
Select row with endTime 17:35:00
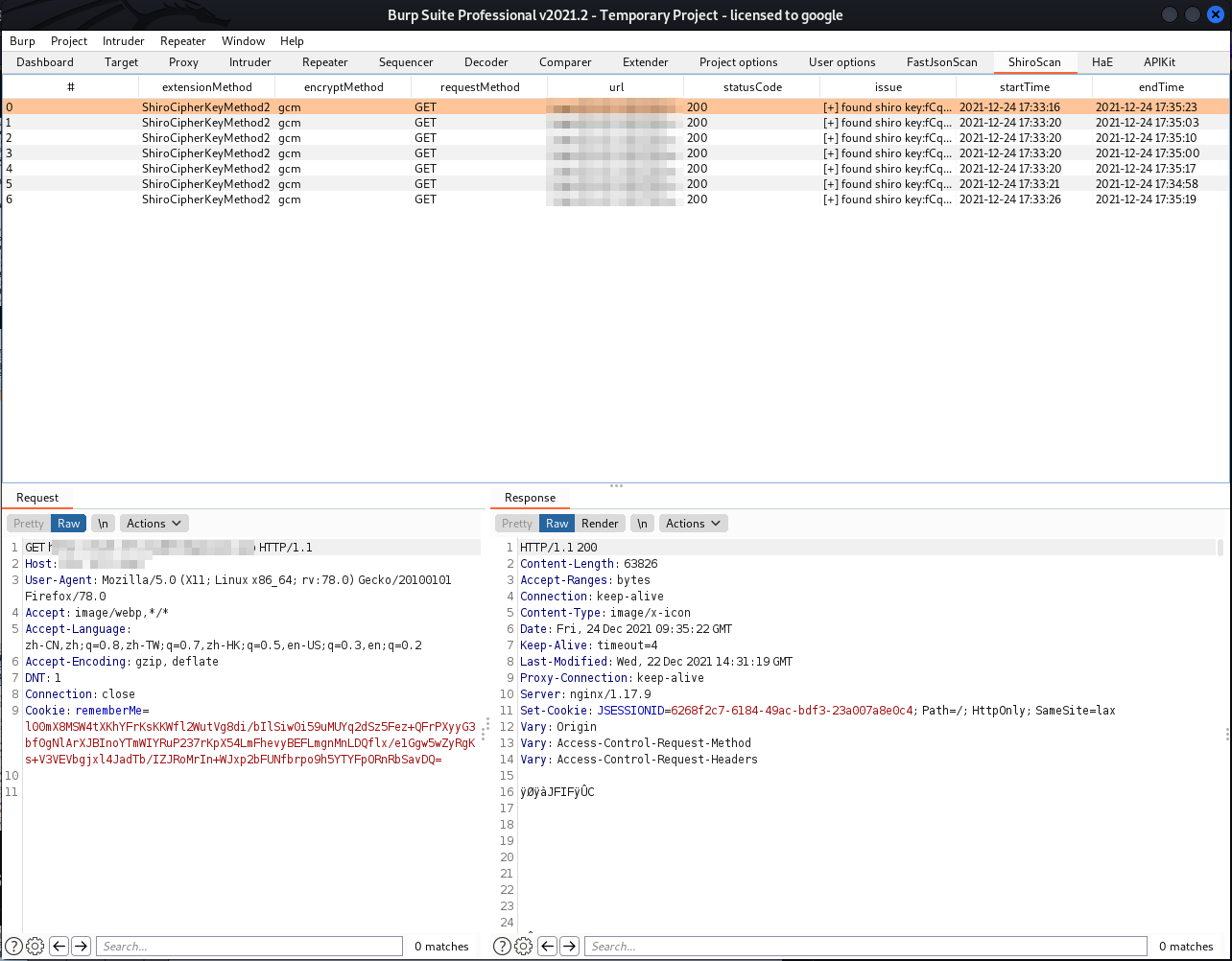pyautogui.click(x=616, y=152)
